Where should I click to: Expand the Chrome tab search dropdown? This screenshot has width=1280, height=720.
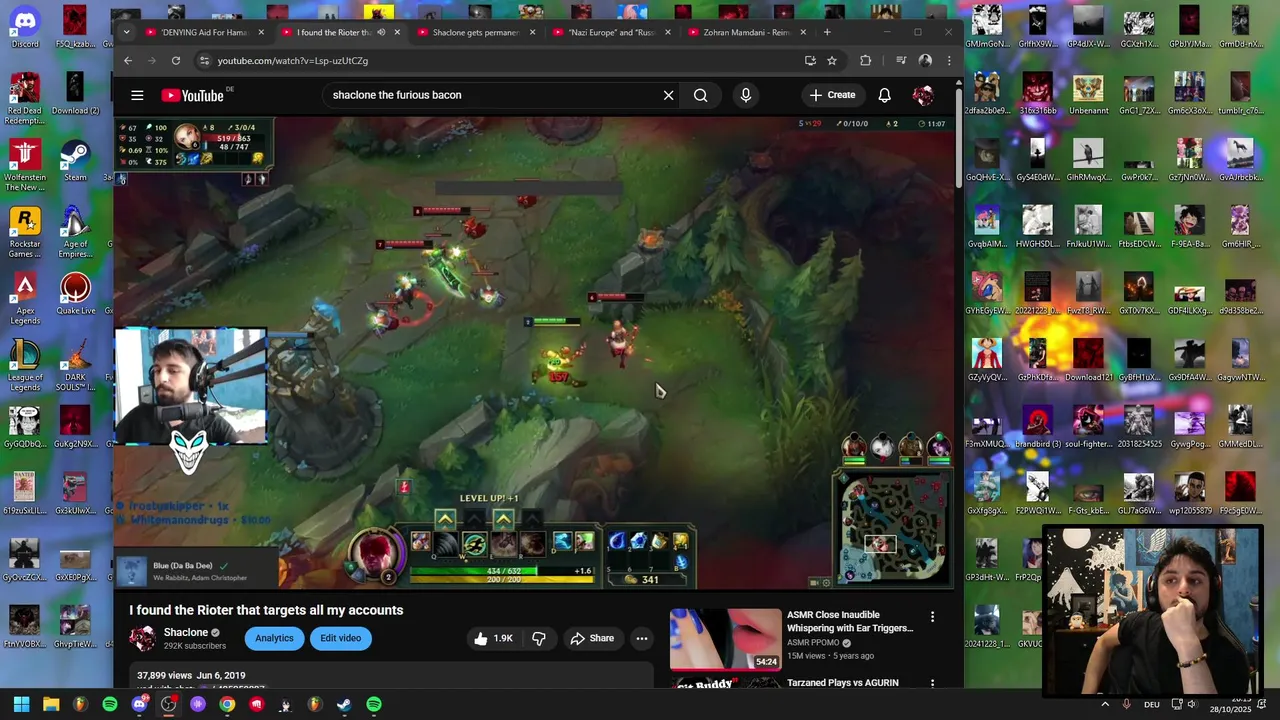pos(126,32)
